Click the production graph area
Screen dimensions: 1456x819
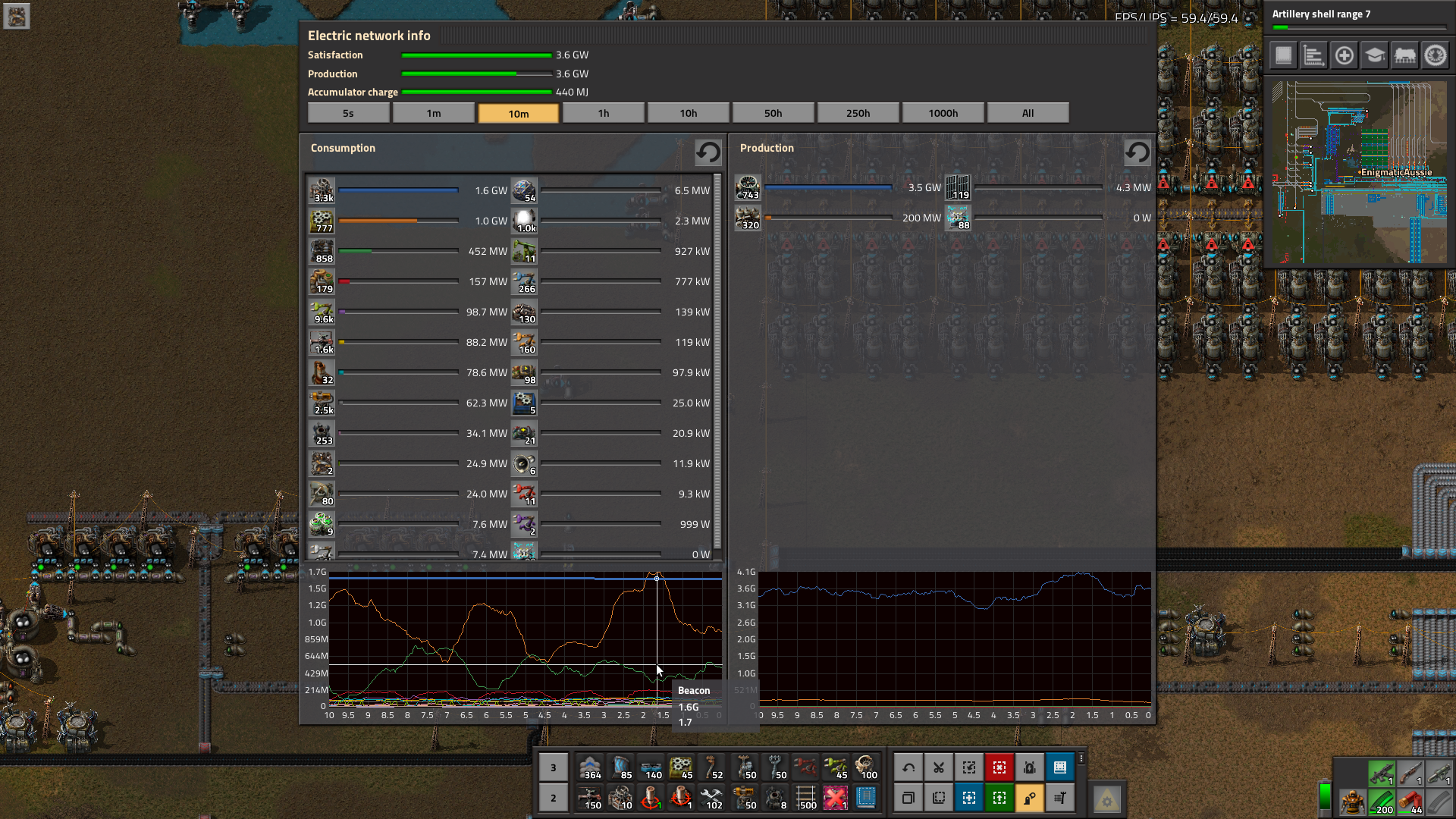[x=955, y=639]
